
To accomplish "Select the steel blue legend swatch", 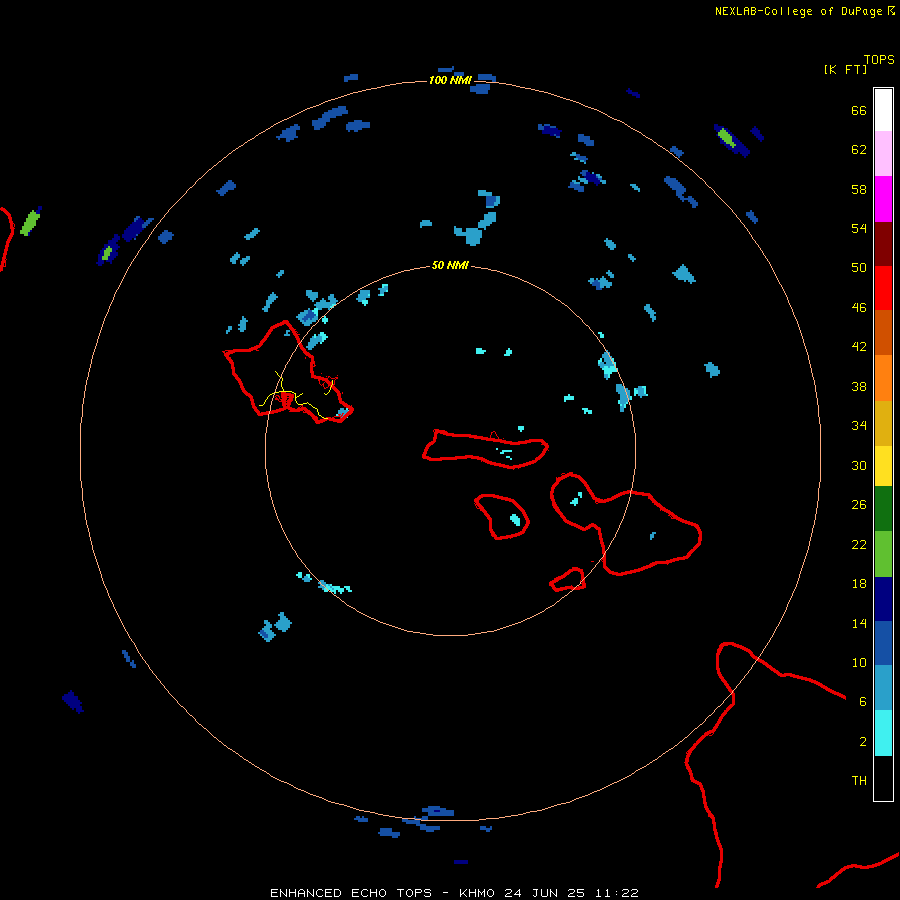I will [883, 688].
